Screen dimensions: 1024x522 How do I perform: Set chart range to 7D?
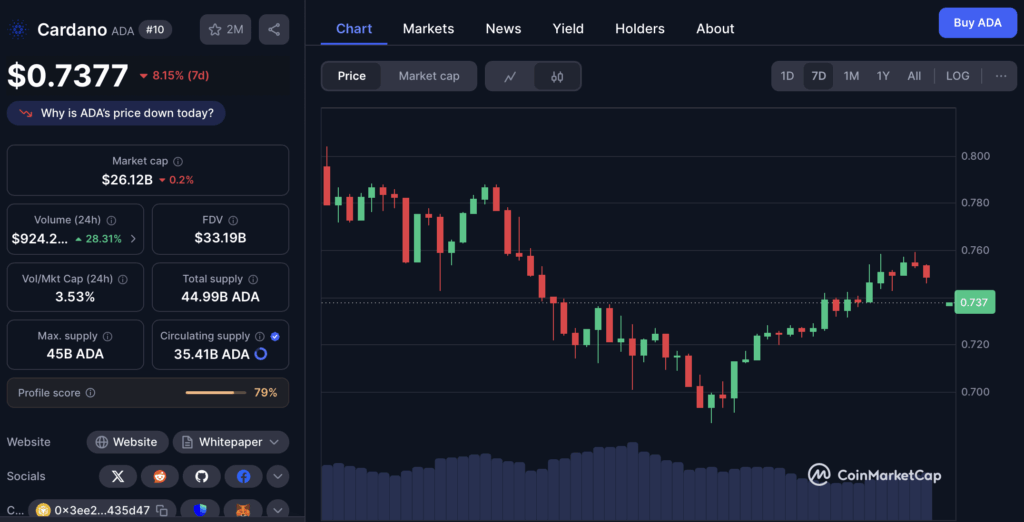[x=818, y=76]
